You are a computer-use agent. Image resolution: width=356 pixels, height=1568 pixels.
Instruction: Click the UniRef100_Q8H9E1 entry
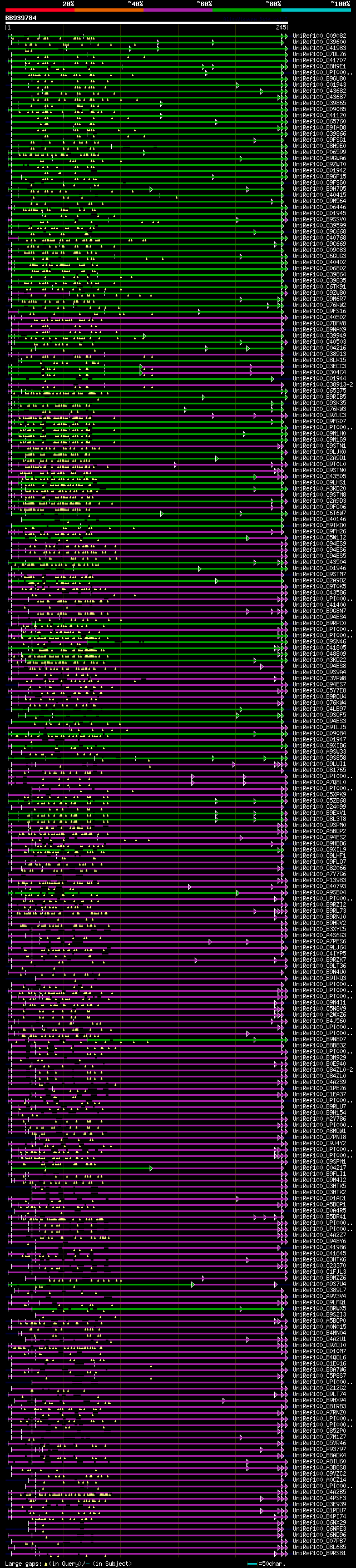click(x=319, y=66)
